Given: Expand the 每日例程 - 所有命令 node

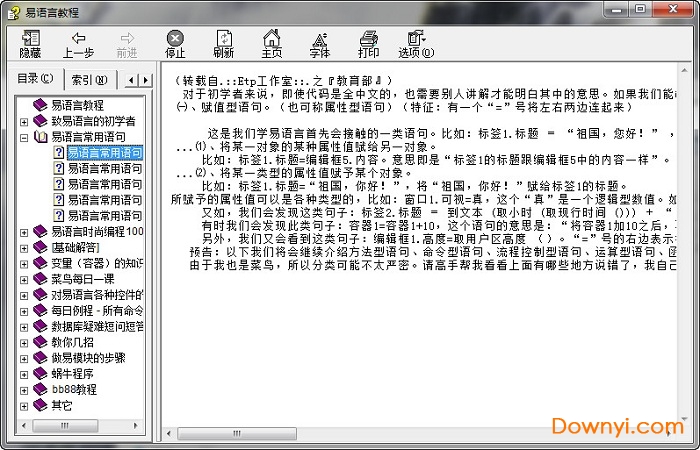Looking at the screenshot, I should tap(24, 311).
